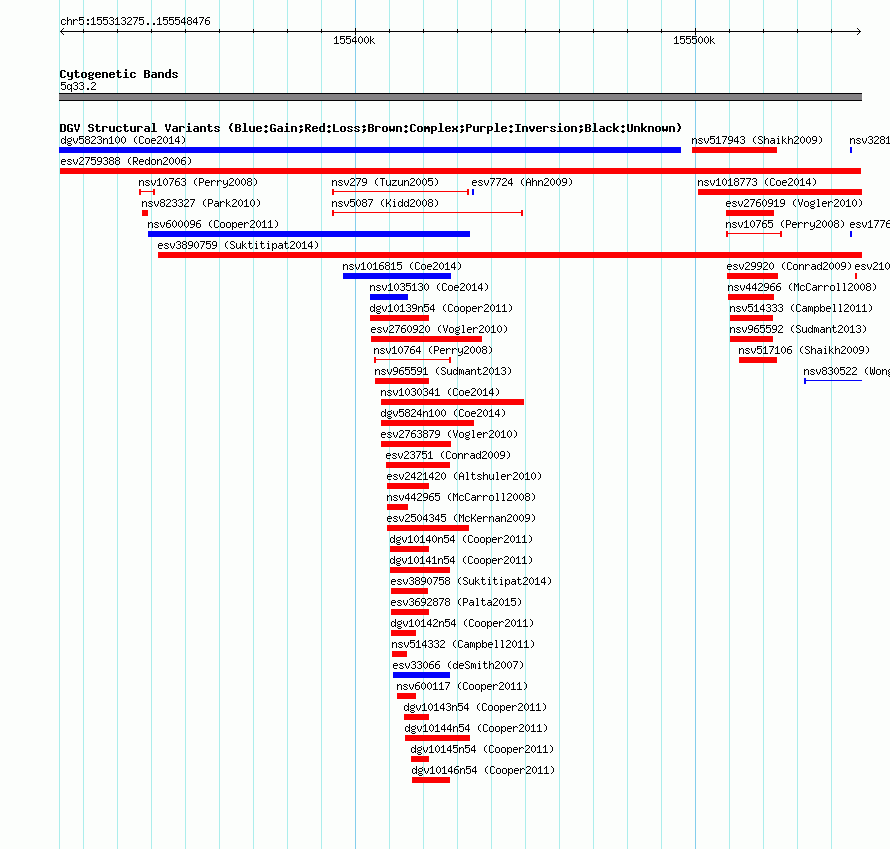Click the grey 5q33.2 cytogenetic band bar
The width and height of the screenshot is (890, 849).
460,97
